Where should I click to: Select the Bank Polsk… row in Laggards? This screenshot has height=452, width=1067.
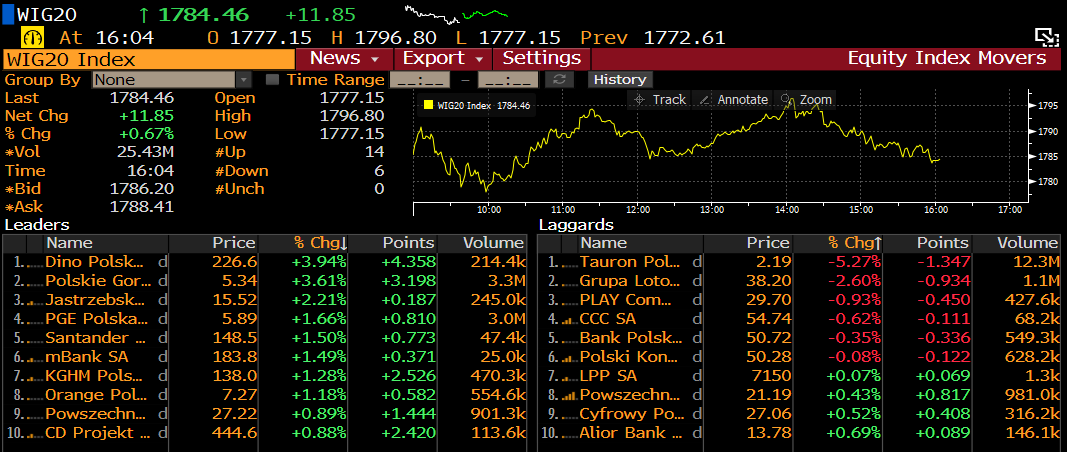(799, 338)
